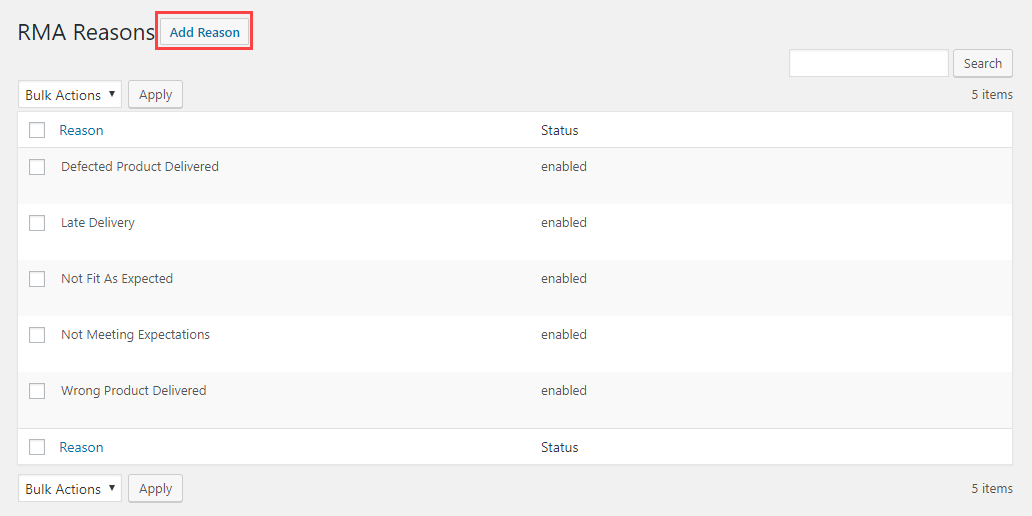1032x516 pixels.
Task: Click the Reason link in the table footer
Action: coord(81,447)
